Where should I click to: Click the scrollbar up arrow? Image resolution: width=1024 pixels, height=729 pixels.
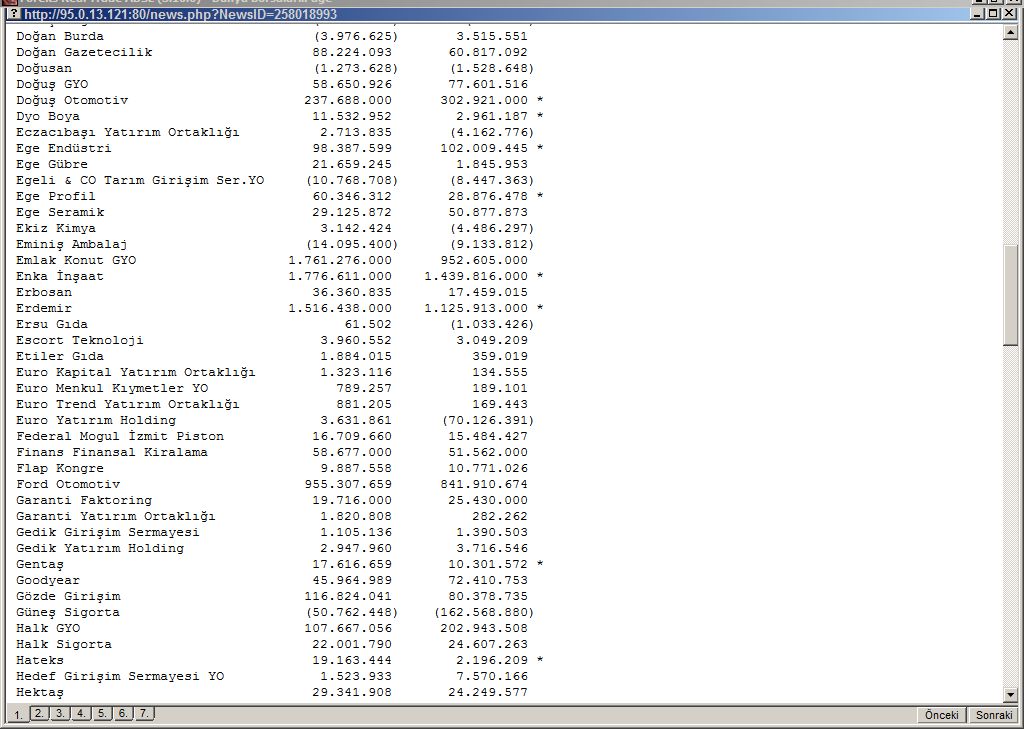pyautogui.click(x=1011, y=31)
